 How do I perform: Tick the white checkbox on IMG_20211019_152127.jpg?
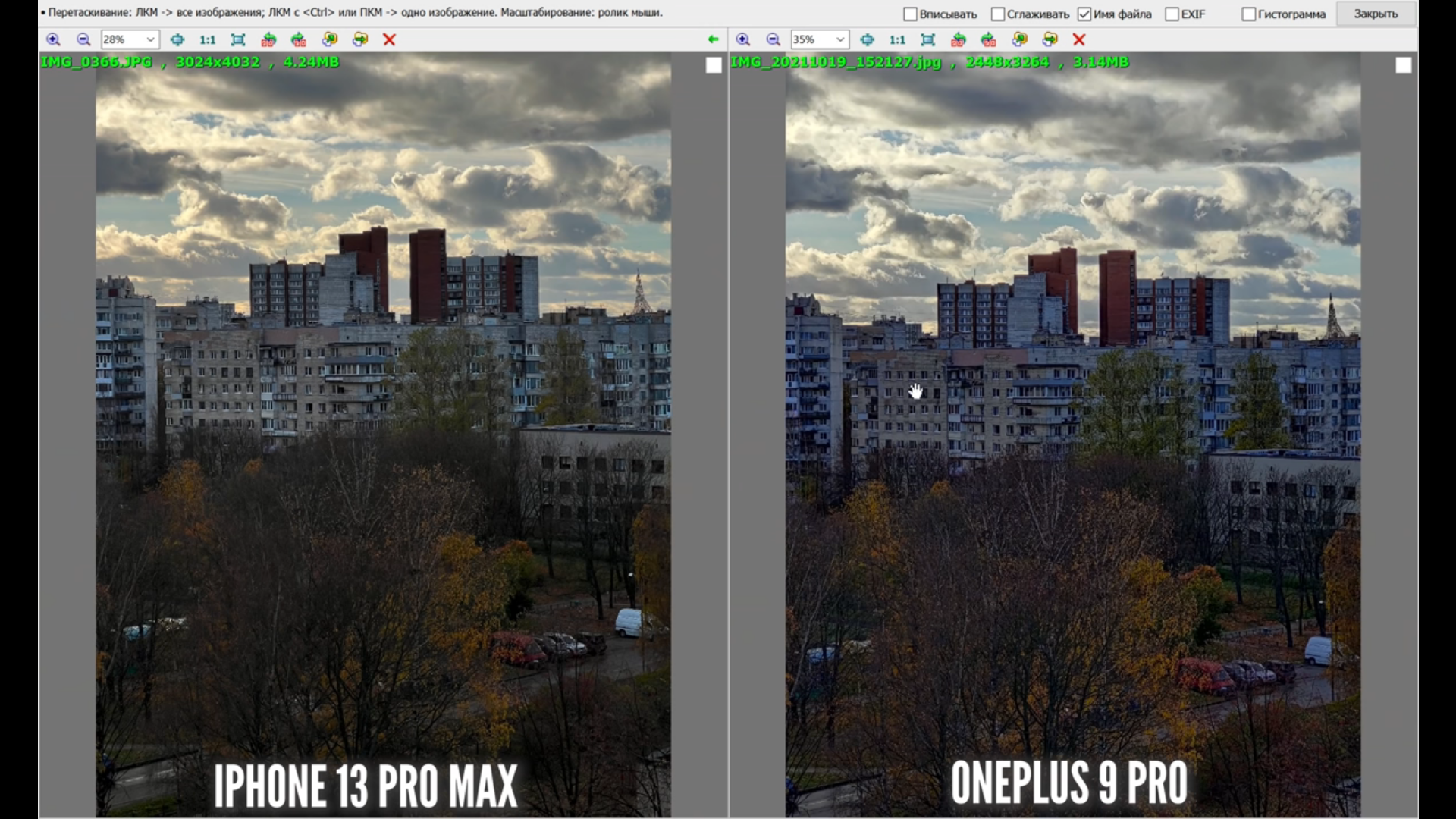coord(1404,65)
